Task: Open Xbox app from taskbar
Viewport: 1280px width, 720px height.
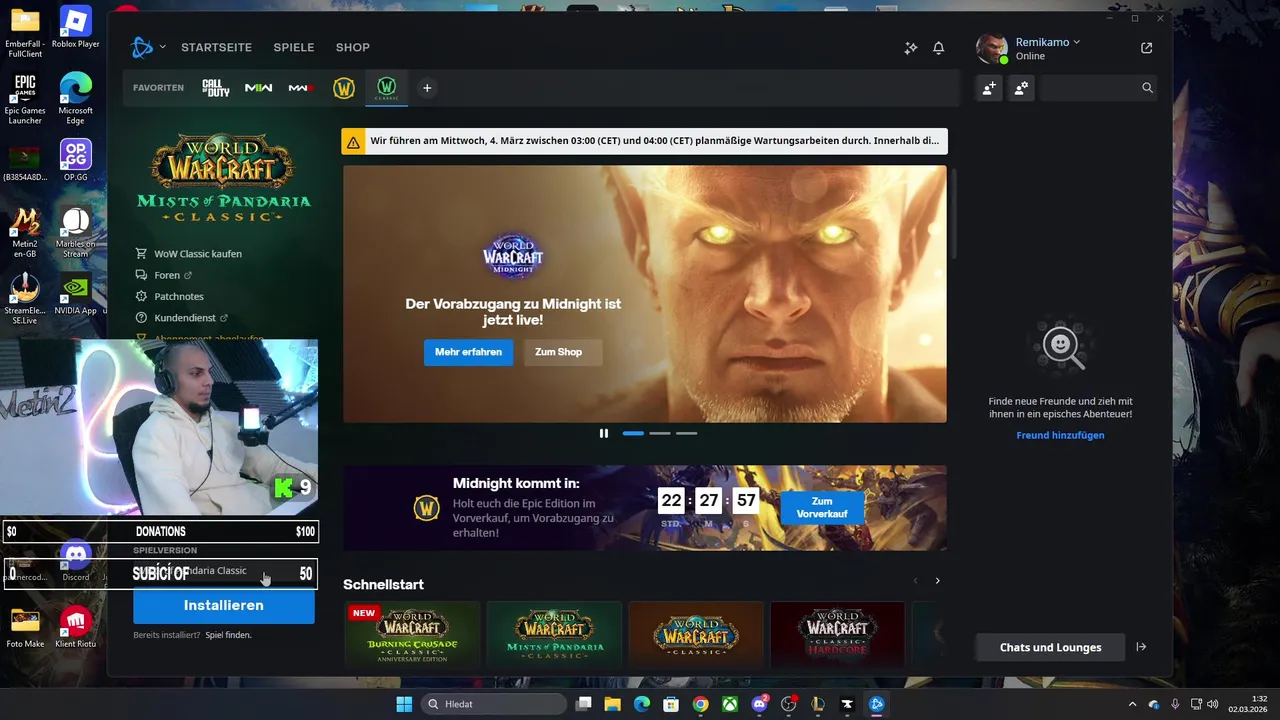Action: pos(730,704)
